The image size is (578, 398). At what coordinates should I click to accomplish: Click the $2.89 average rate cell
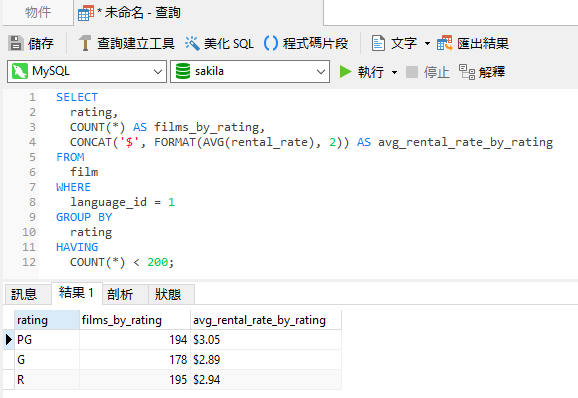[266, 359]
